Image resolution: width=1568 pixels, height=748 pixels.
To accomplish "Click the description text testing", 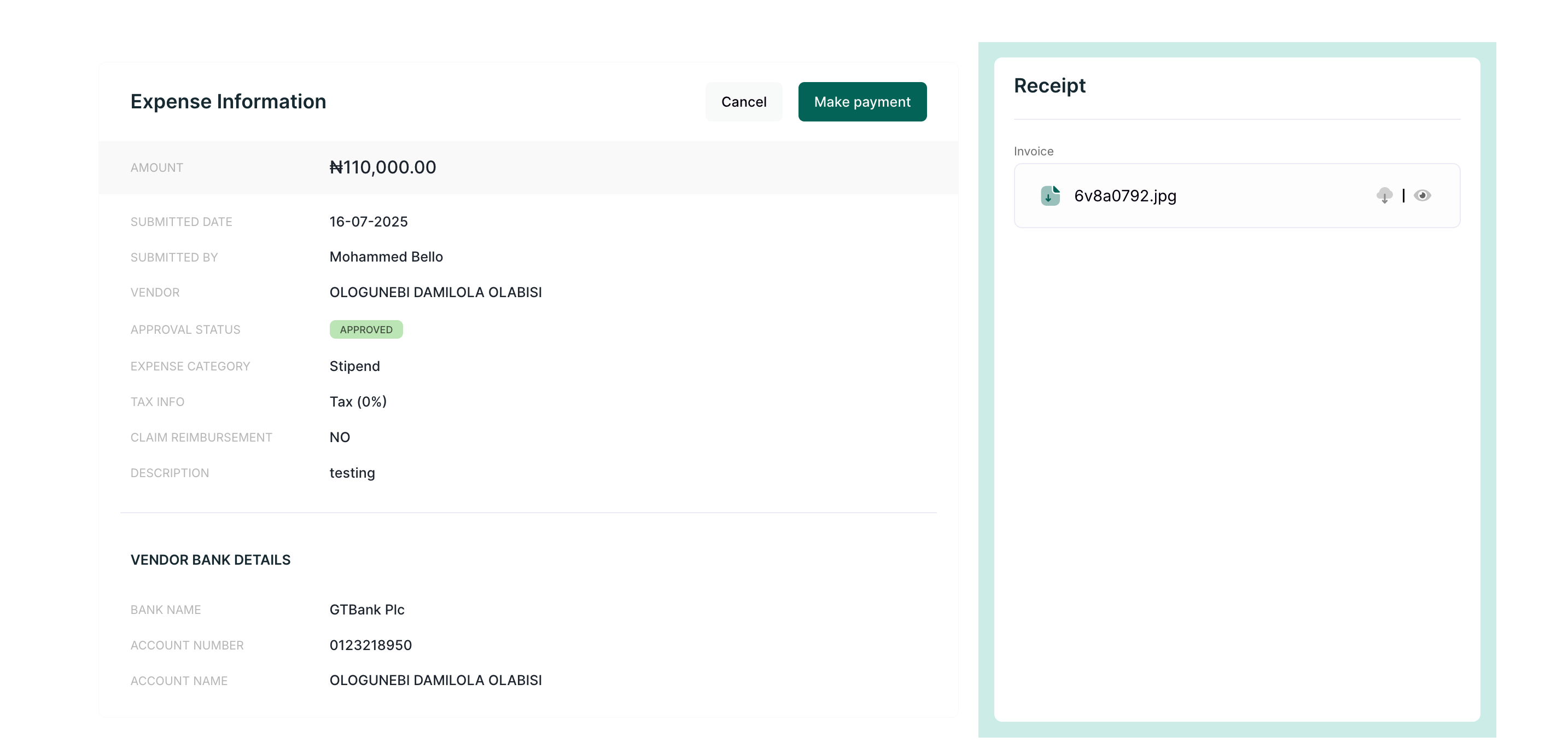I will point(352,473).
